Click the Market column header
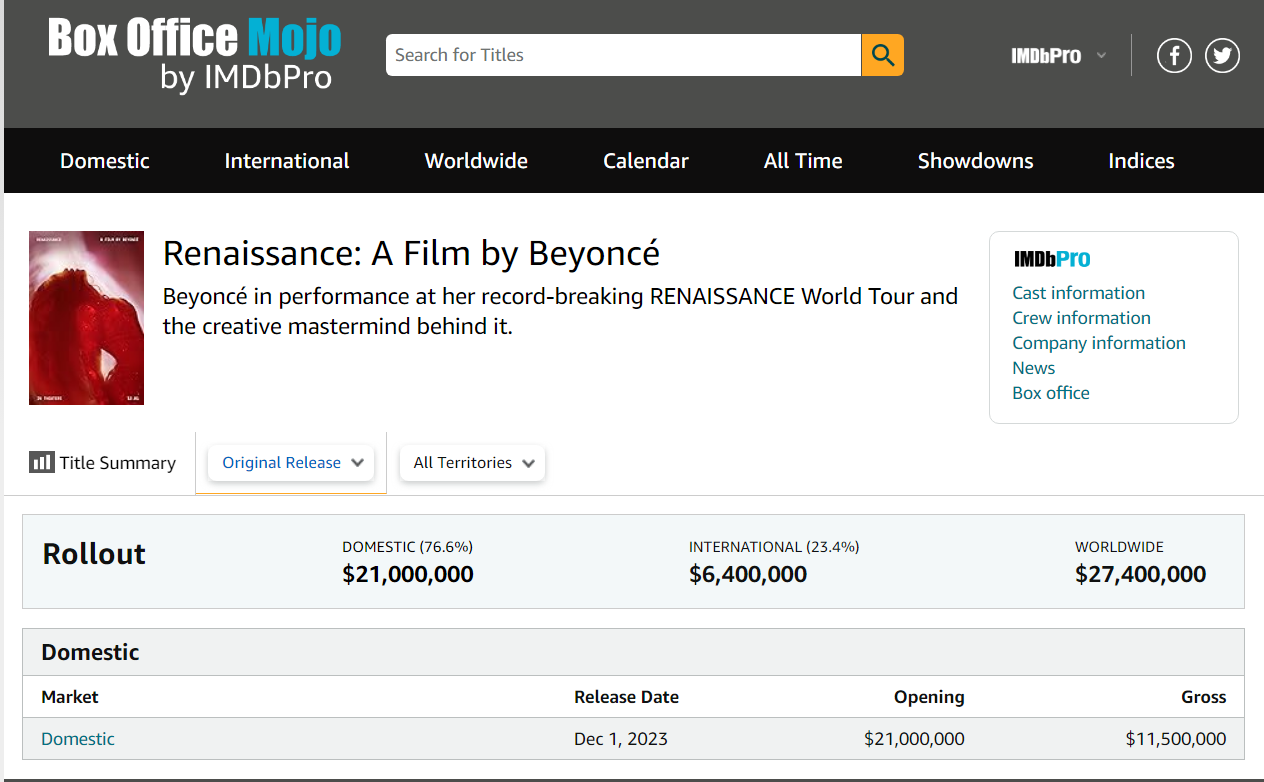Image resolution: width=1264 pixels, height=782 pixels. point(70,697)
